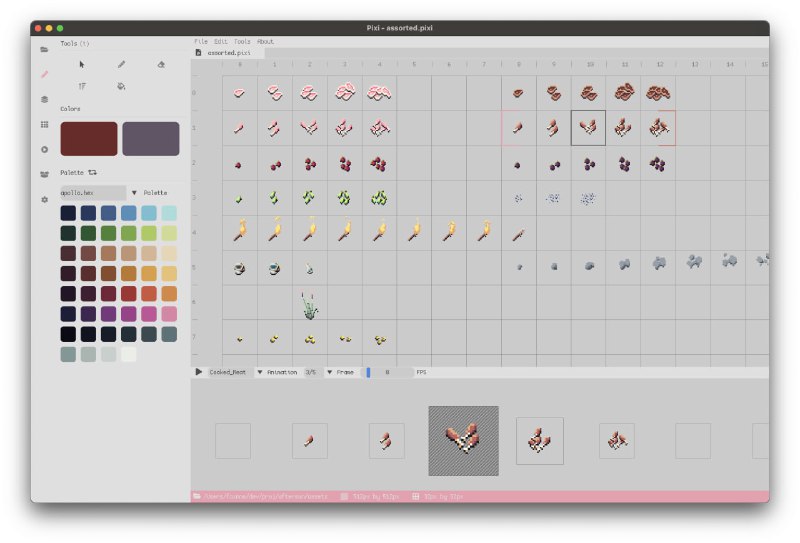Screen dimensions: 800x543
Task: Click the enlarged cooked meat preview frame
Action: click(463, 440)
